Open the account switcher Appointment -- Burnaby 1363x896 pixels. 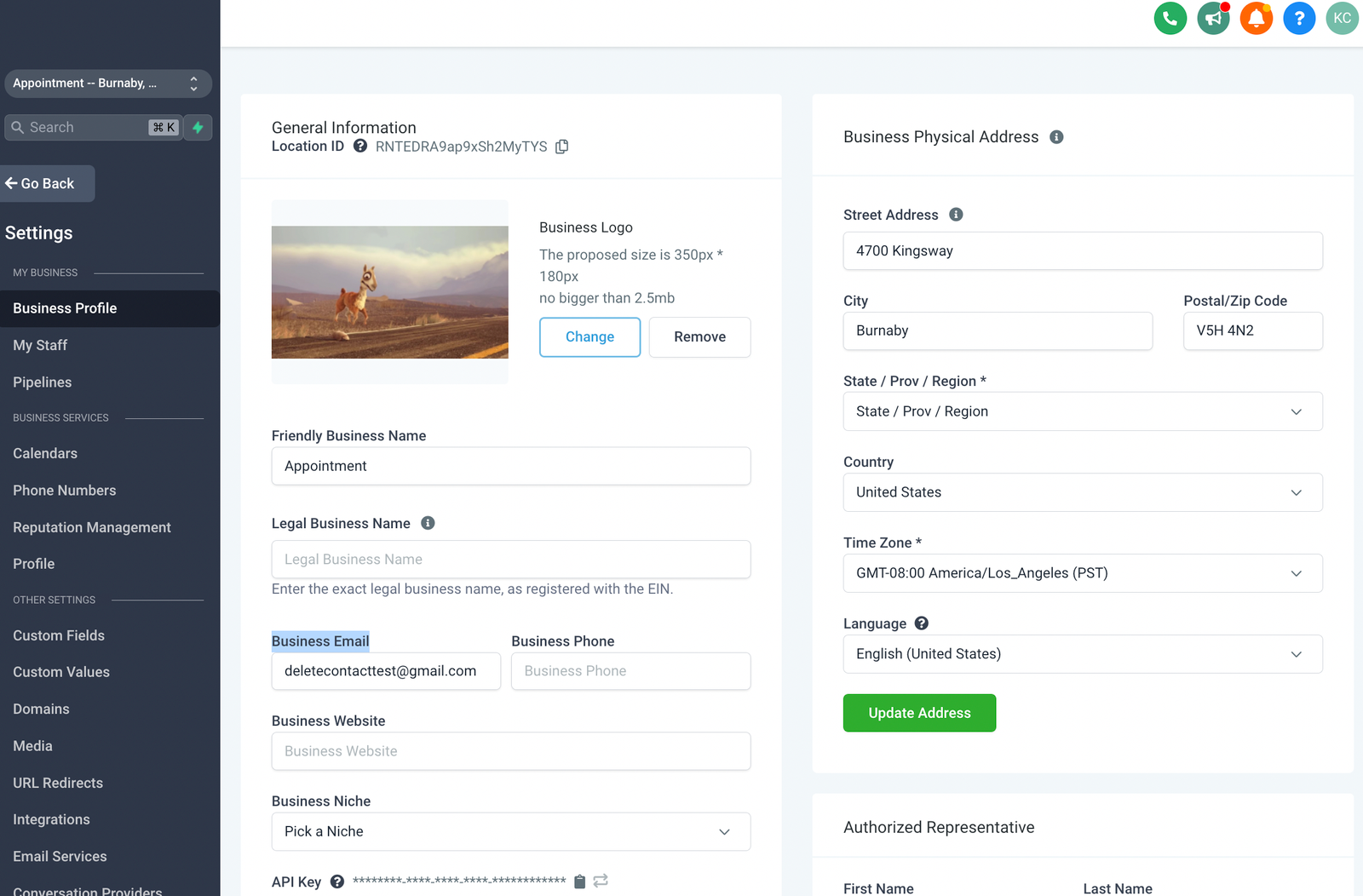coord(107,83)
